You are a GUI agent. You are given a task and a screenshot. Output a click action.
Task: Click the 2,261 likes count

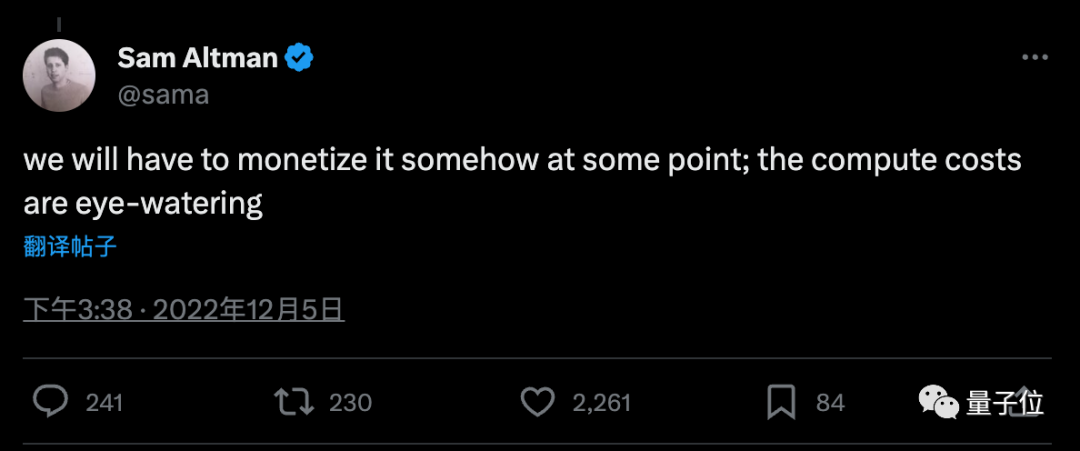coord(601,403)
